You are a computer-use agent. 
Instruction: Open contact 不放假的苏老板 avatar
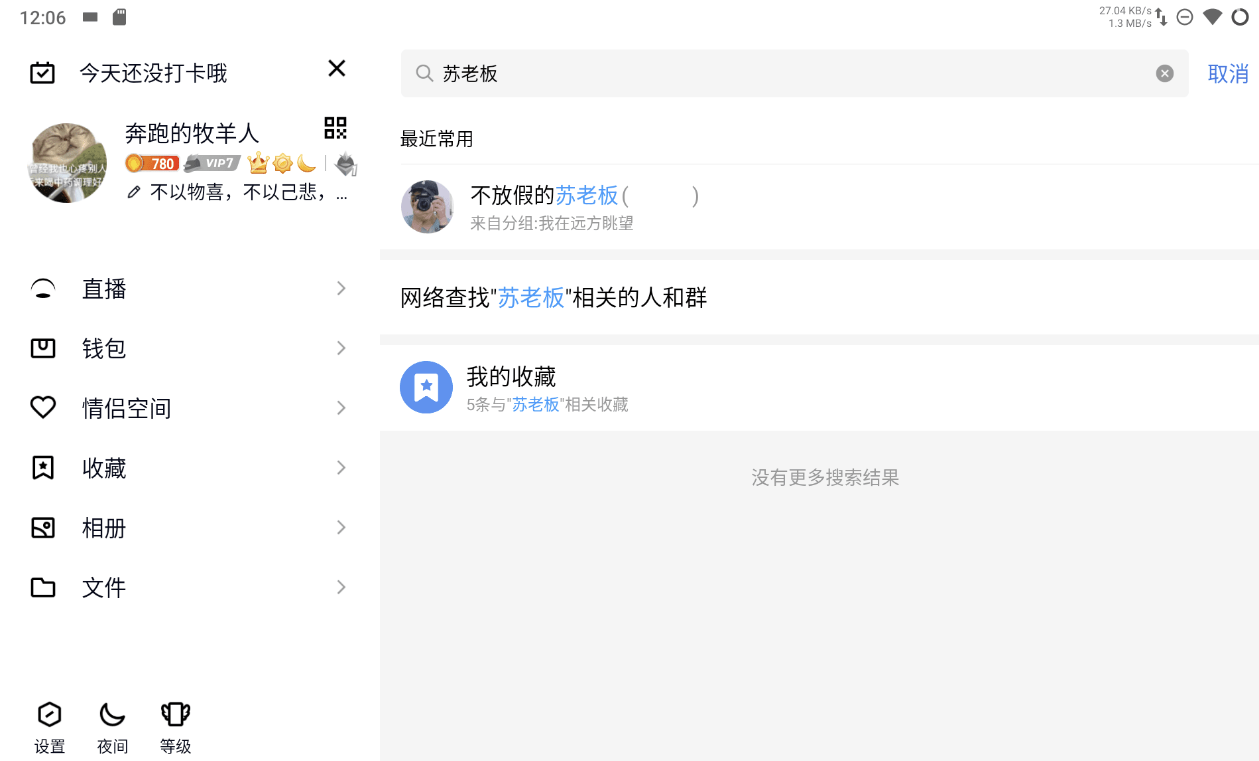click(x=427, y=207)
